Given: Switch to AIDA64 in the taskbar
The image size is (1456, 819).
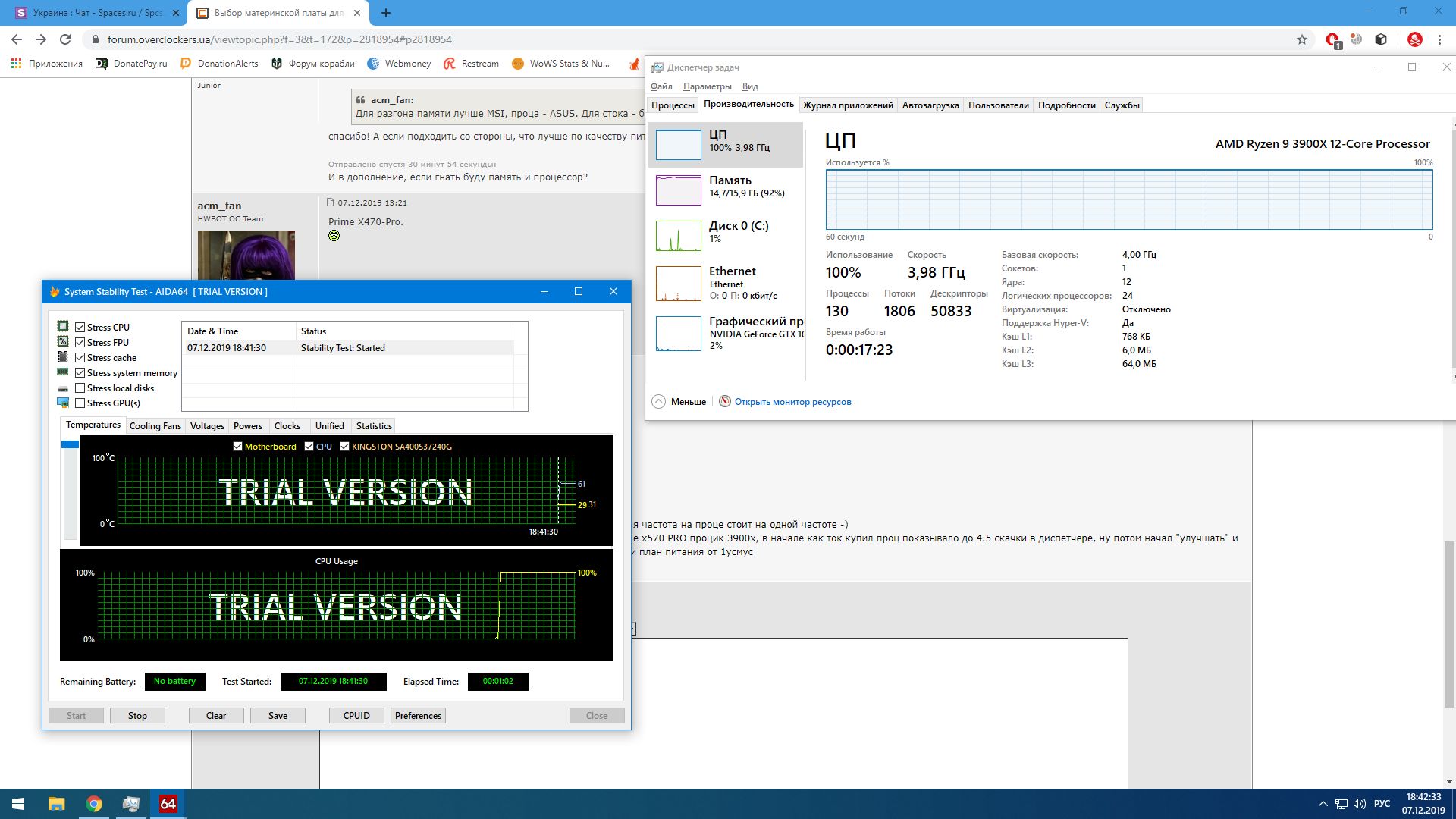Looking at the screenshot, I should pos(168,804).
